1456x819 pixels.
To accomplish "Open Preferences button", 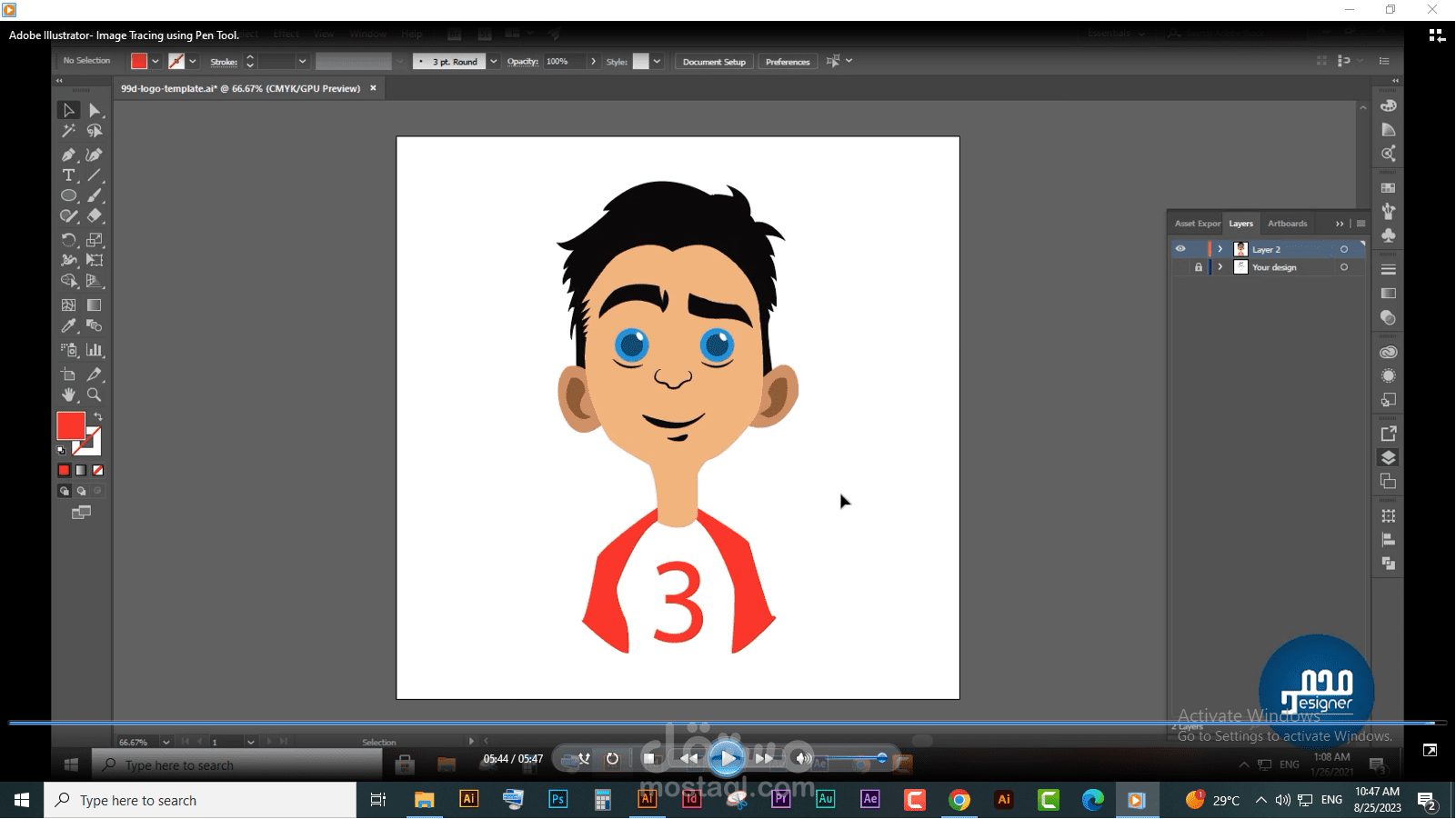I will pos(788,62).
